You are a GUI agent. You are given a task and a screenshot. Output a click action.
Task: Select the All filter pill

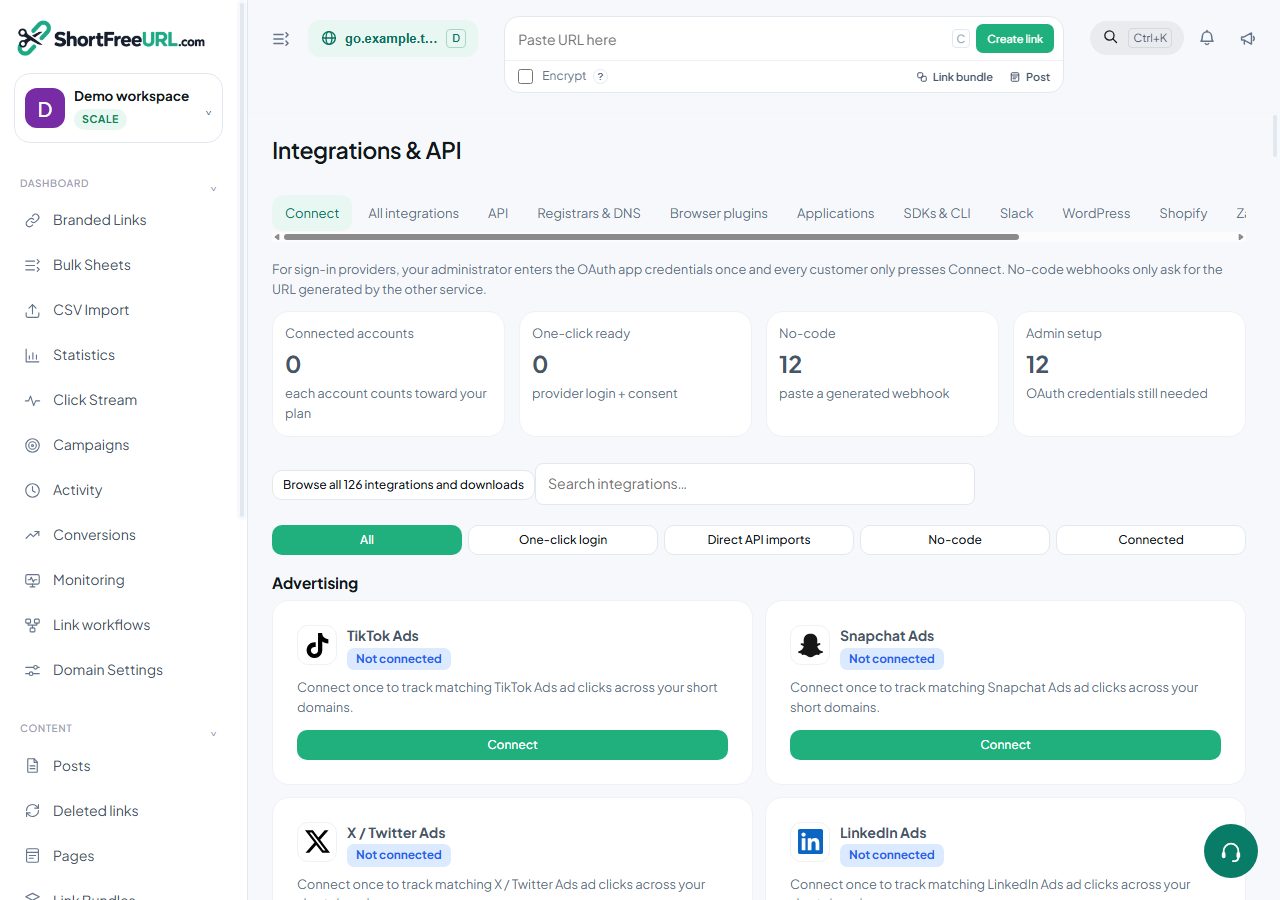coord(367,540)
